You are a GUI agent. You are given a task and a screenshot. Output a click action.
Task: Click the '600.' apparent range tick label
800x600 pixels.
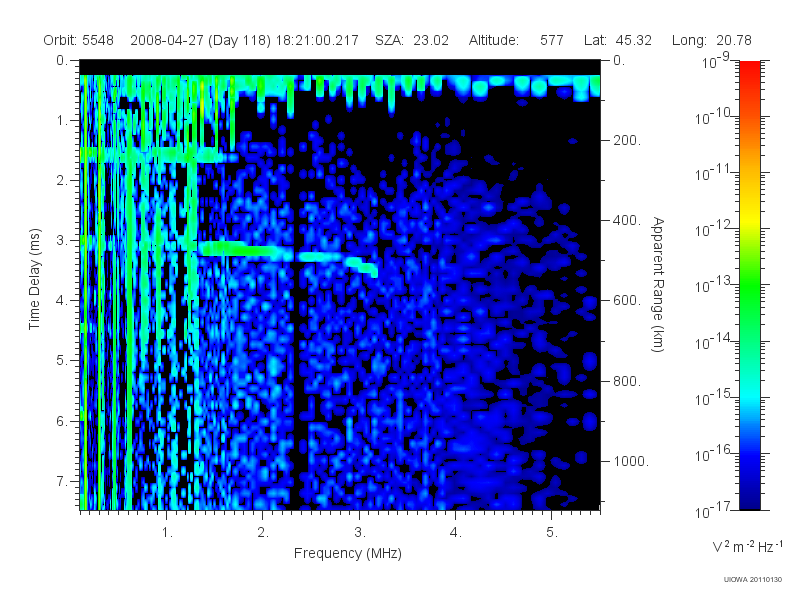(627, 301)
